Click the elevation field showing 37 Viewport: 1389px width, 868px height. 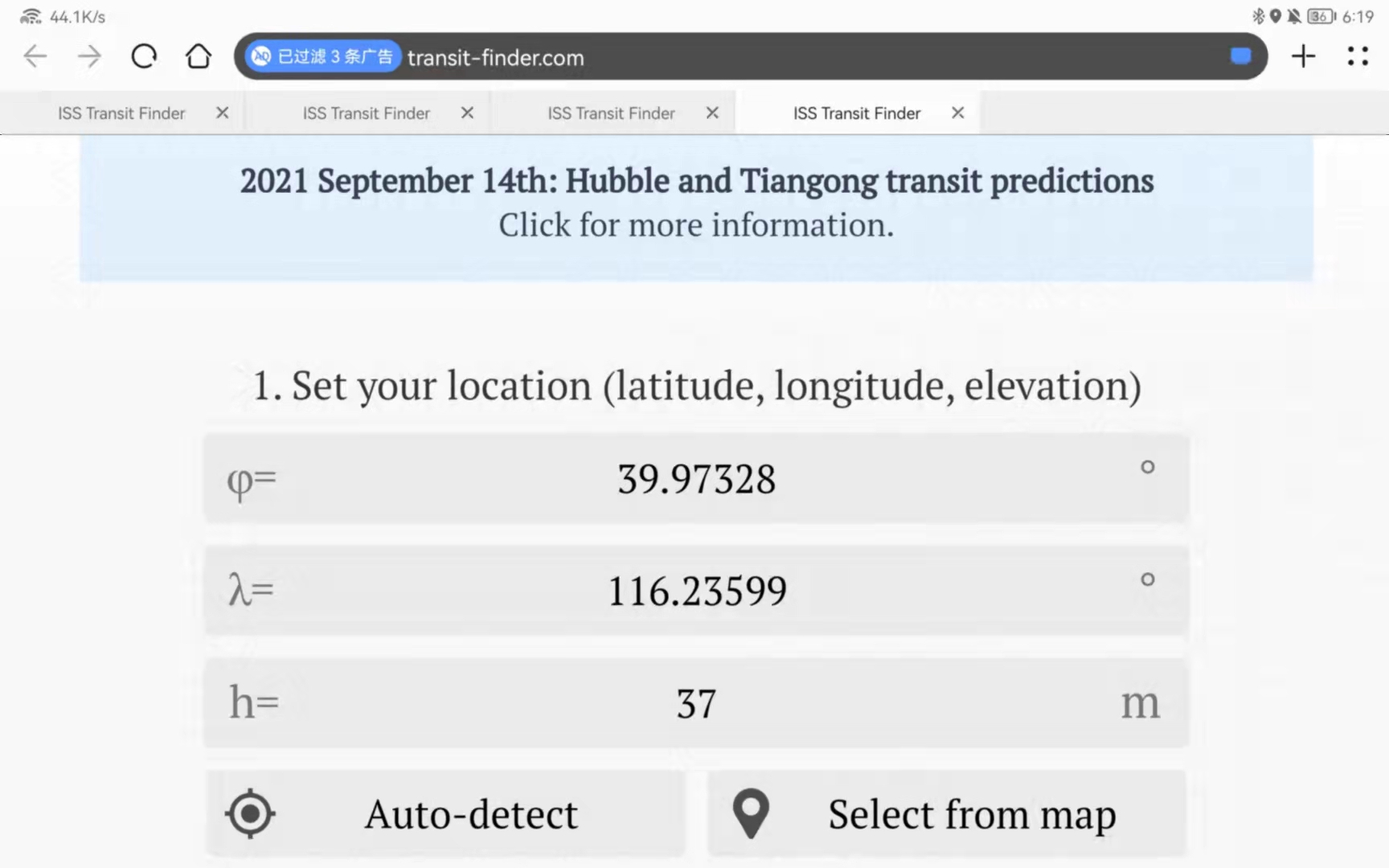[696, 703]
